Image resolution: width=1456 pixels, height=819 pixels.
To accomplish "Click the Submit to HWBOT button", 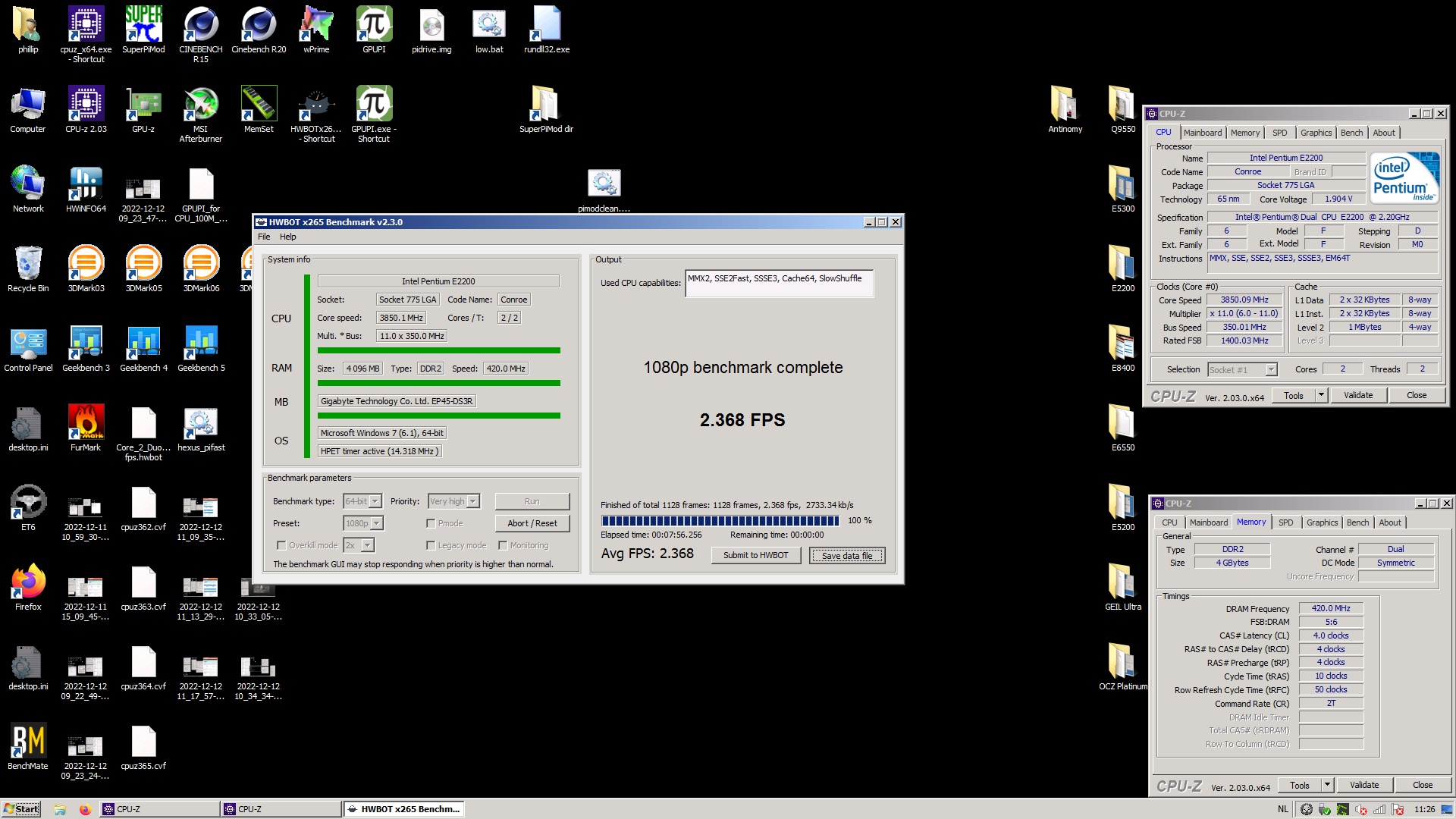I will [x=756, y=555].
